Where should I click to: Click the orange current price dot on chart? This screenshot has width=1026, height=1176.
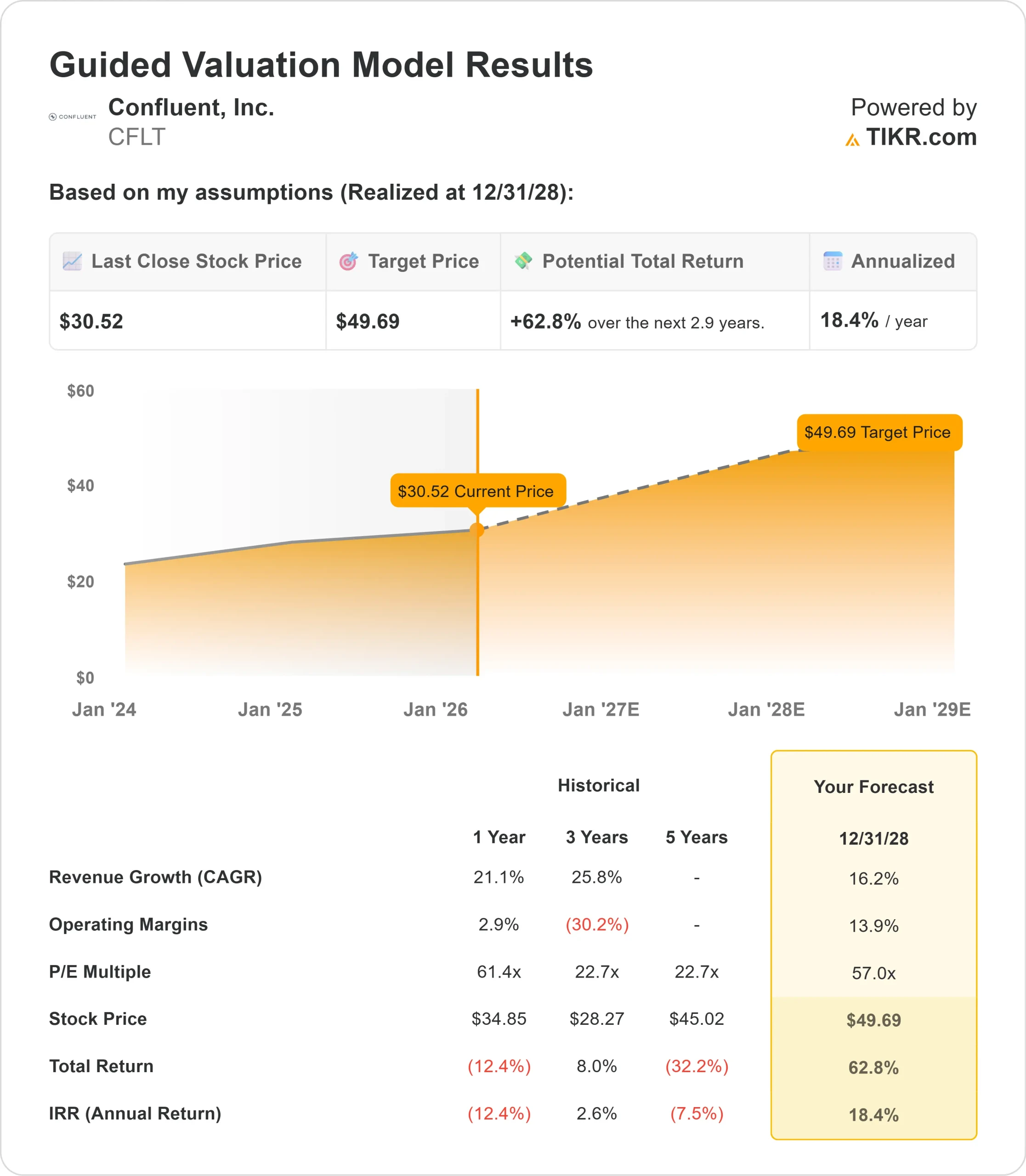[477, 530]
